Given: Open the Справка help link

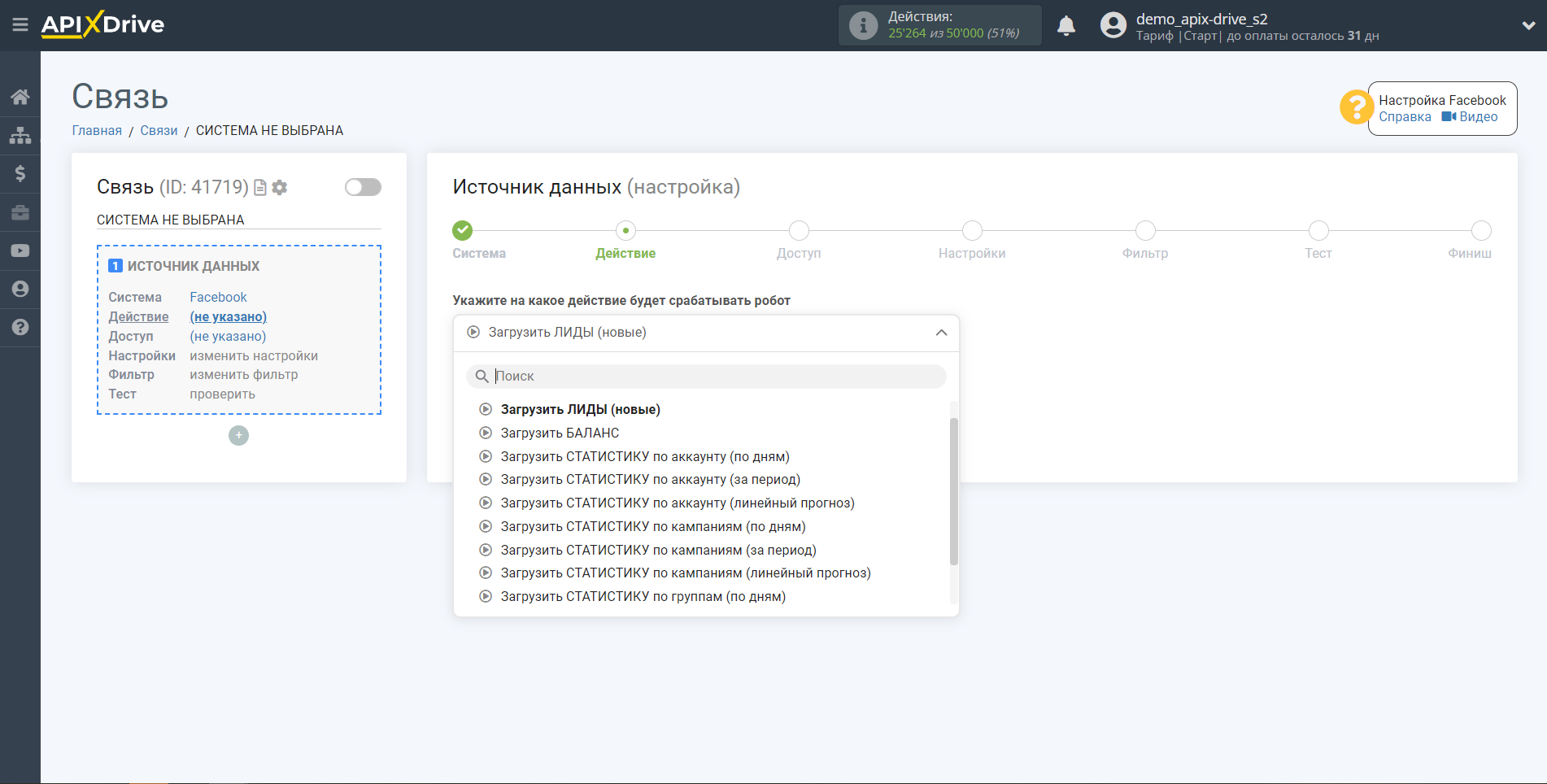Looking at the screenshot, I should coord(1405,117).
